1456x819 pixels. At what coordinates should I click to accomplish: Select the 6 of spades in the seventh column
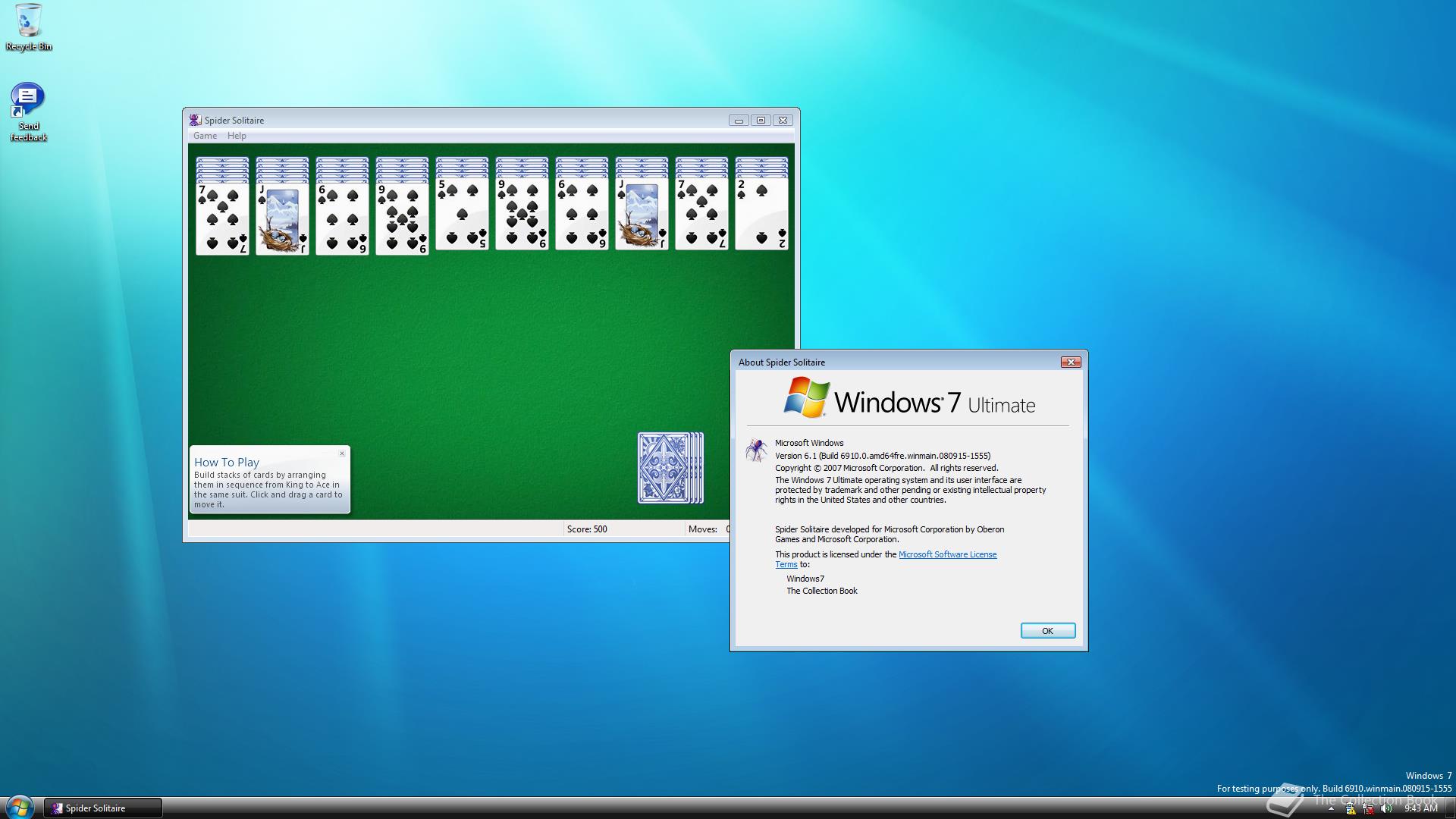pos(582,215)
